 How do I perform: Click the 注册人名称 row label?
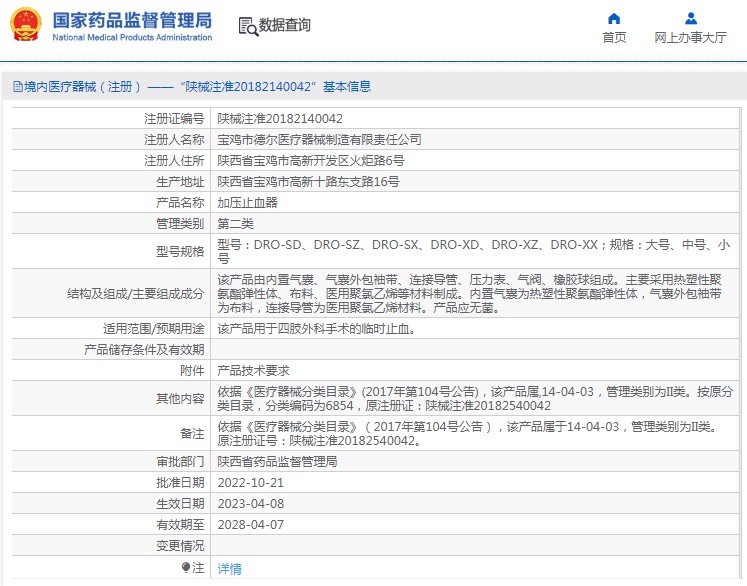pos(174,140)
